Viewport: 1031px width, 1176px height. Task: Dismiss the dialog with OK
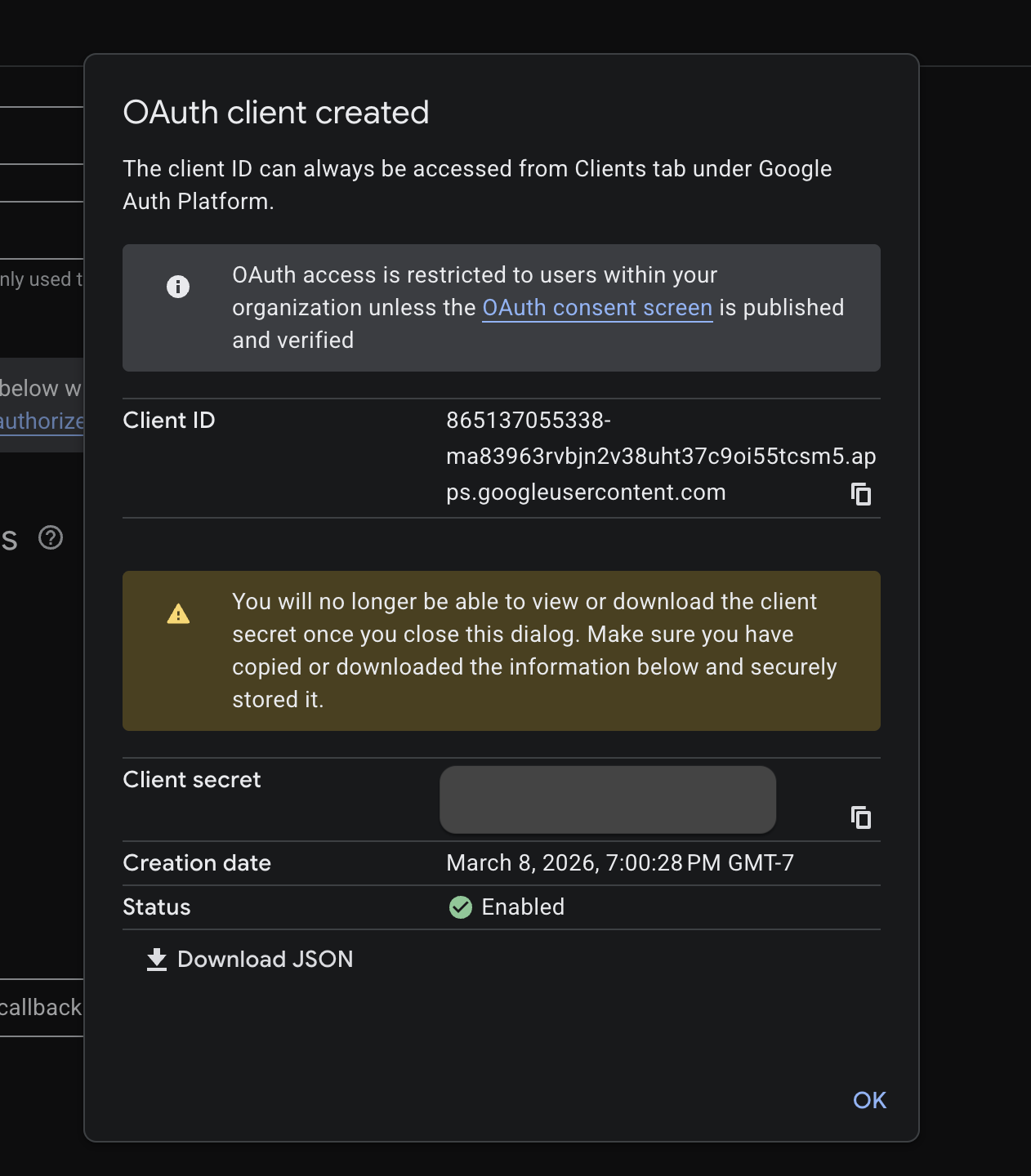[869, 1100]
